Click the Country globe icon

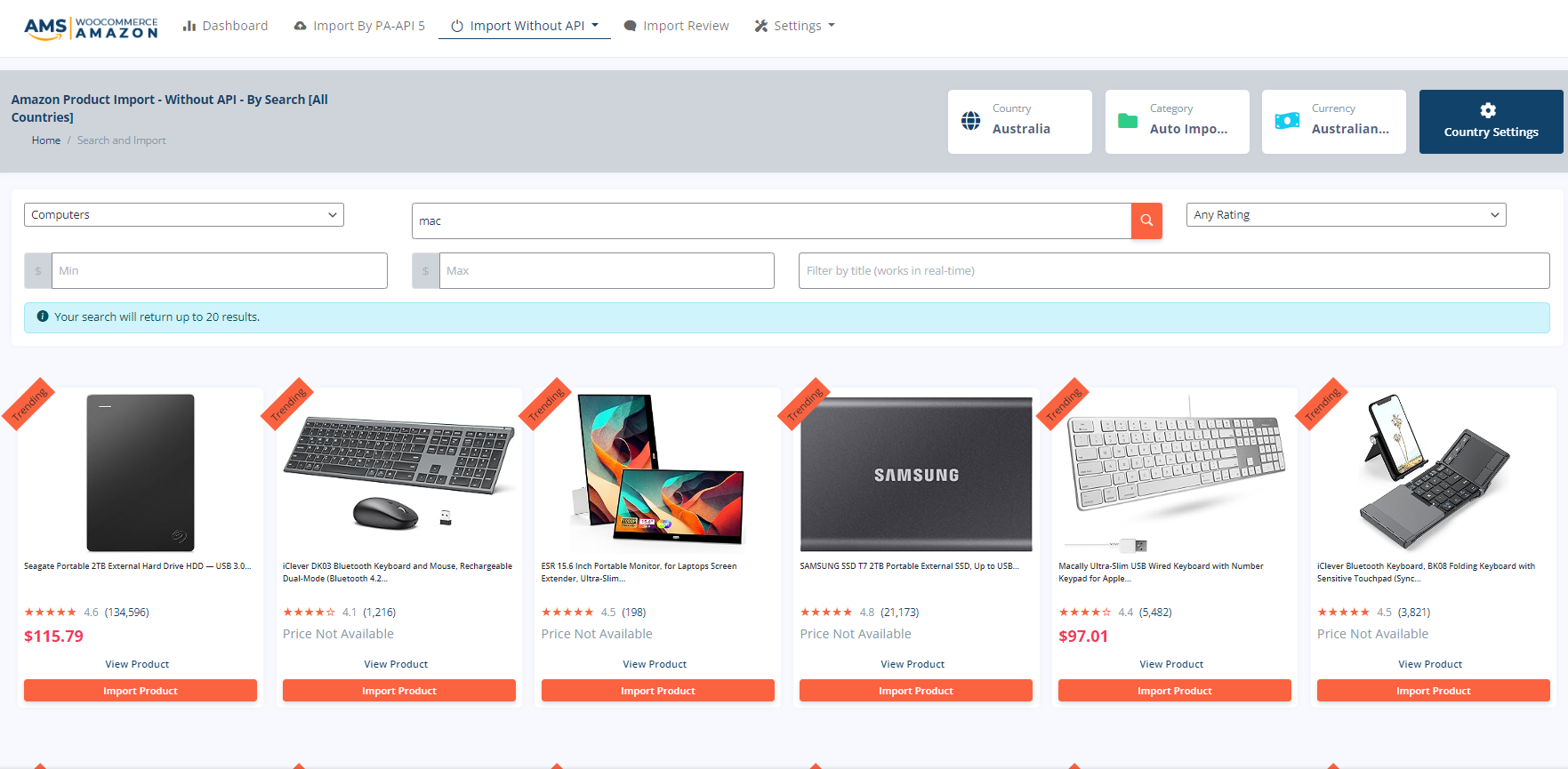971,121
